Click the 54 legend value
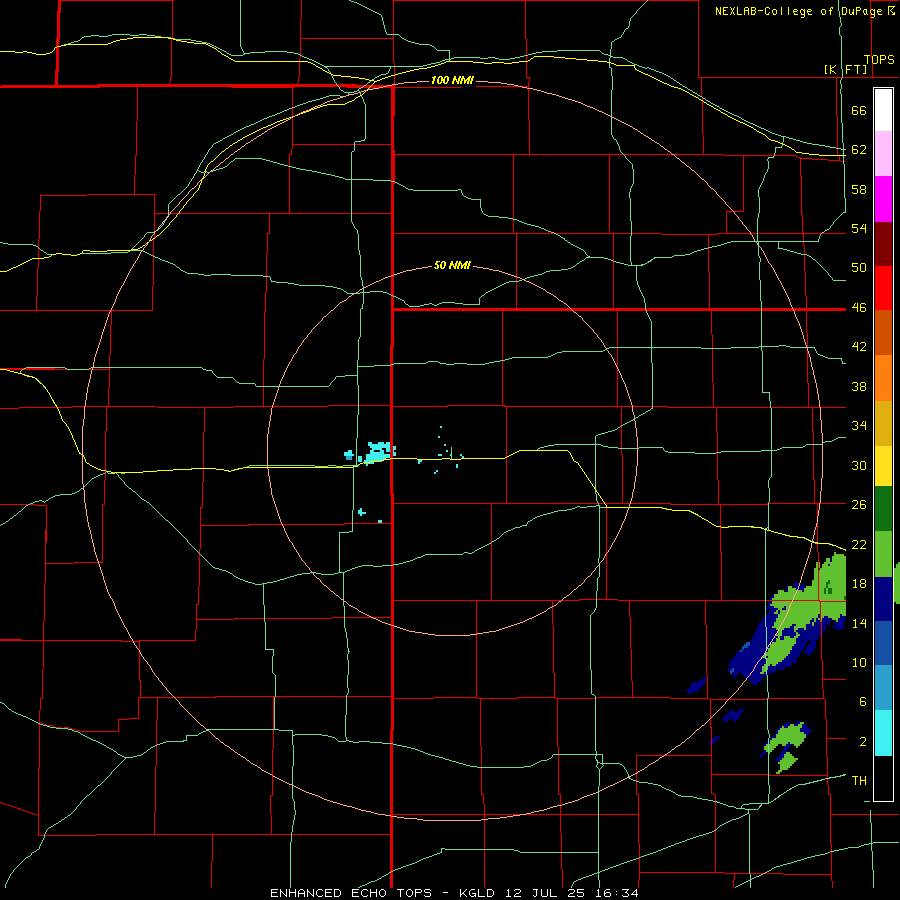Image resolution: width=900 pixels, height=900 pixels. point(859,228)
